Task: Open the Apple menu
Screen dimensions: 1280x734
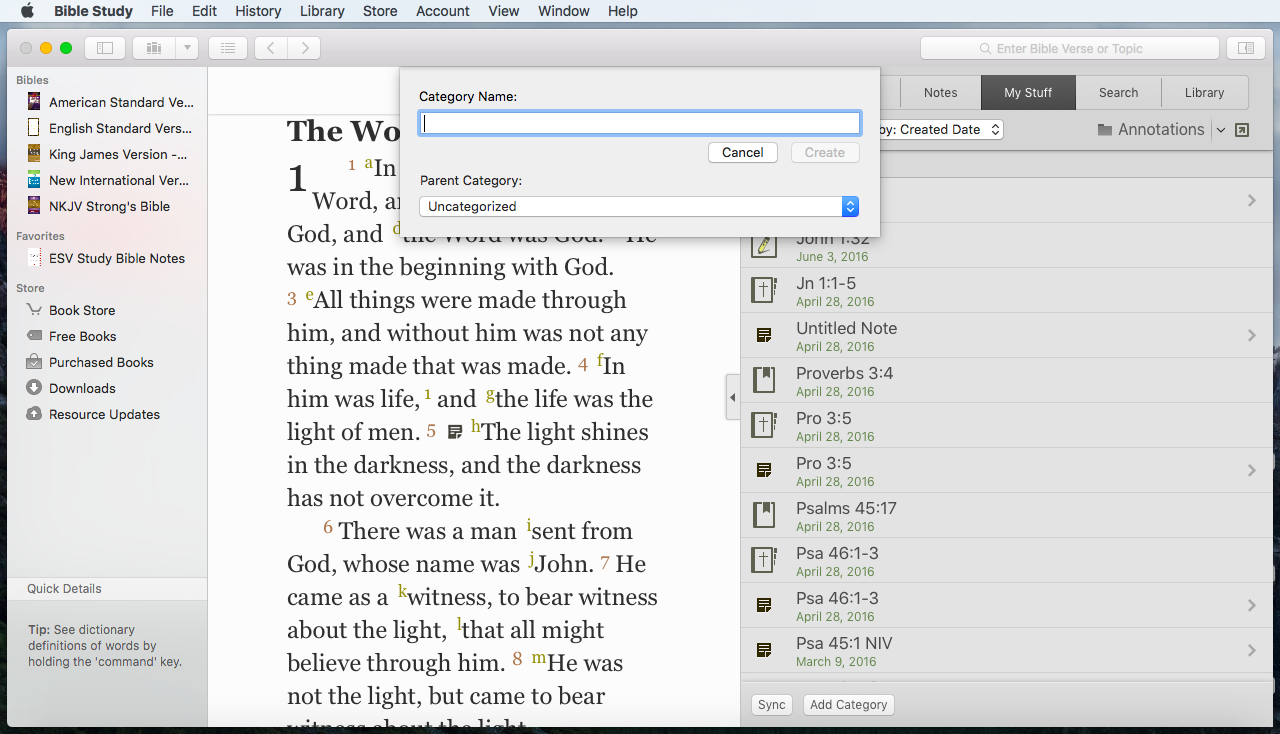Action: (x=27, y=11)
